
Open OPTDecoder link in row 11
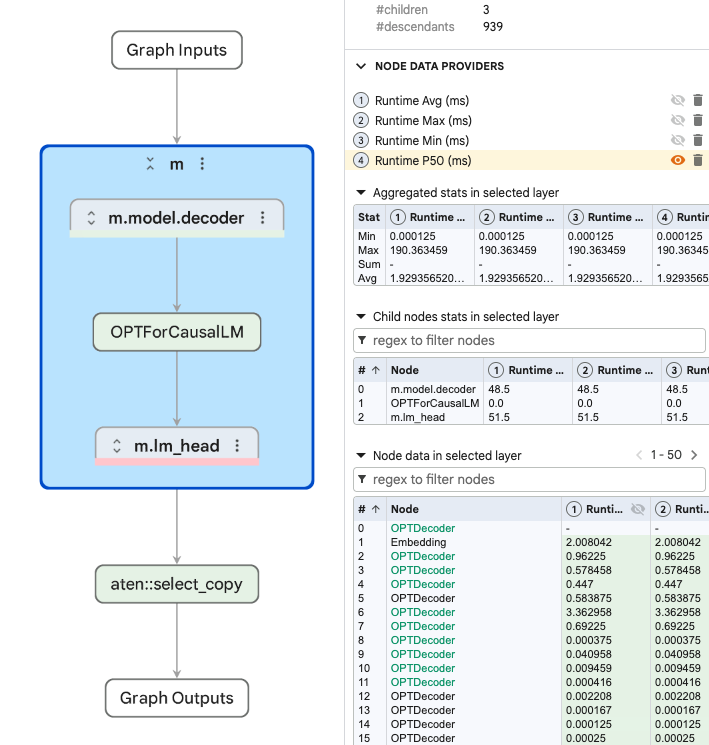[422, 682]
